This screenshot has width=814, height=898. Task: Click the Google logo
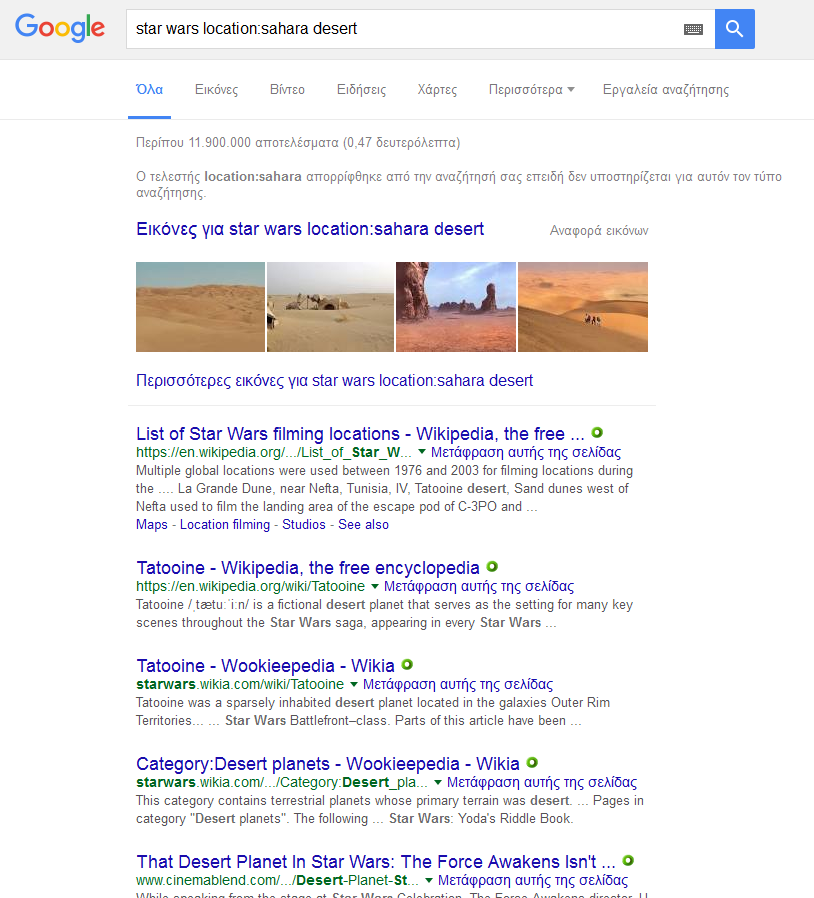coord(60,28)
